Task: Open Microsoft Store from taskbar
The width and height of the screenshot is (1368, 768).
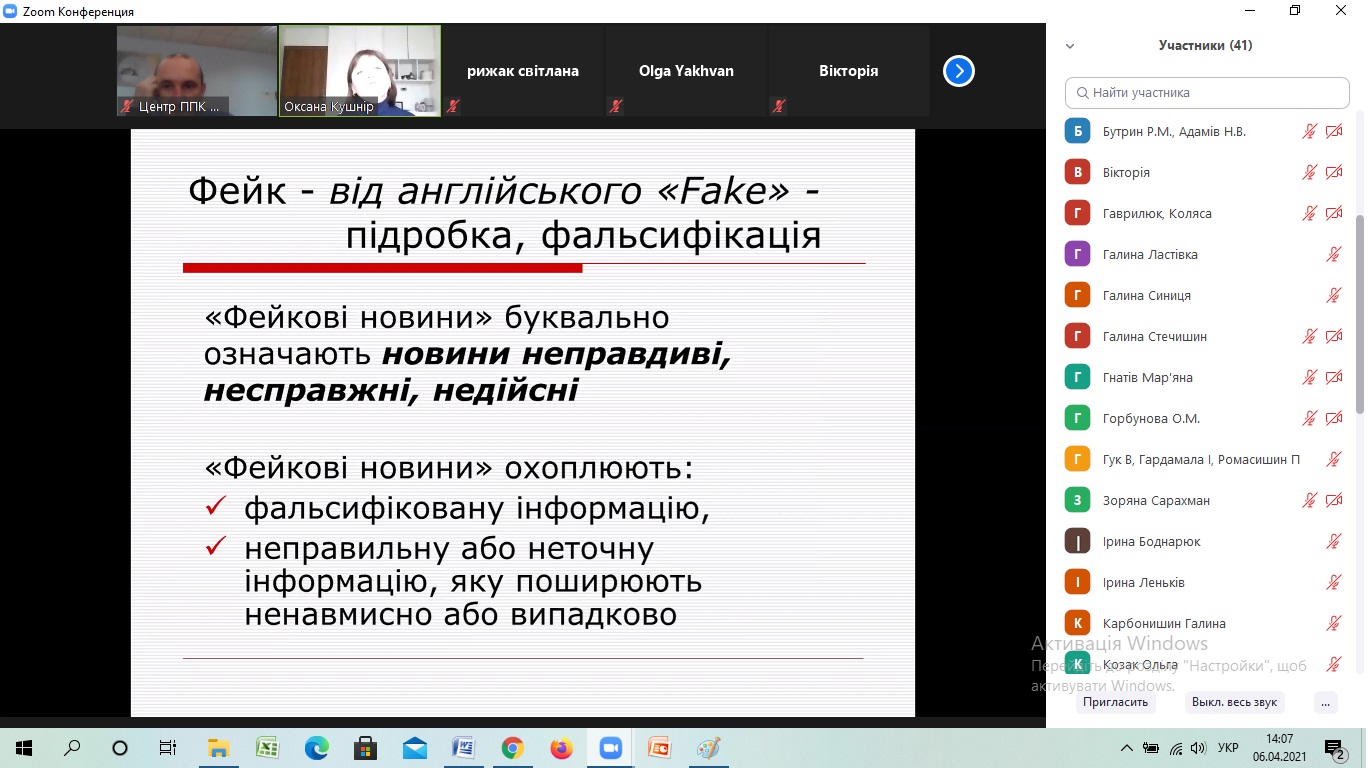Action: click(x=365, y=748)
